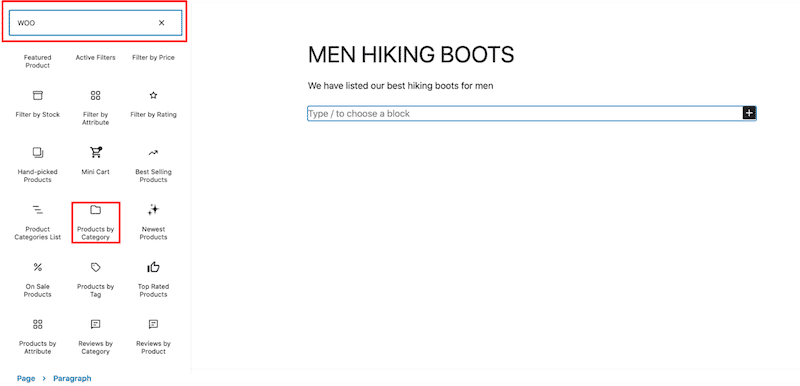The image size is (800, 386).
Task: Pick the Reviews by Product icon
Action: click(x=153, y=324)
